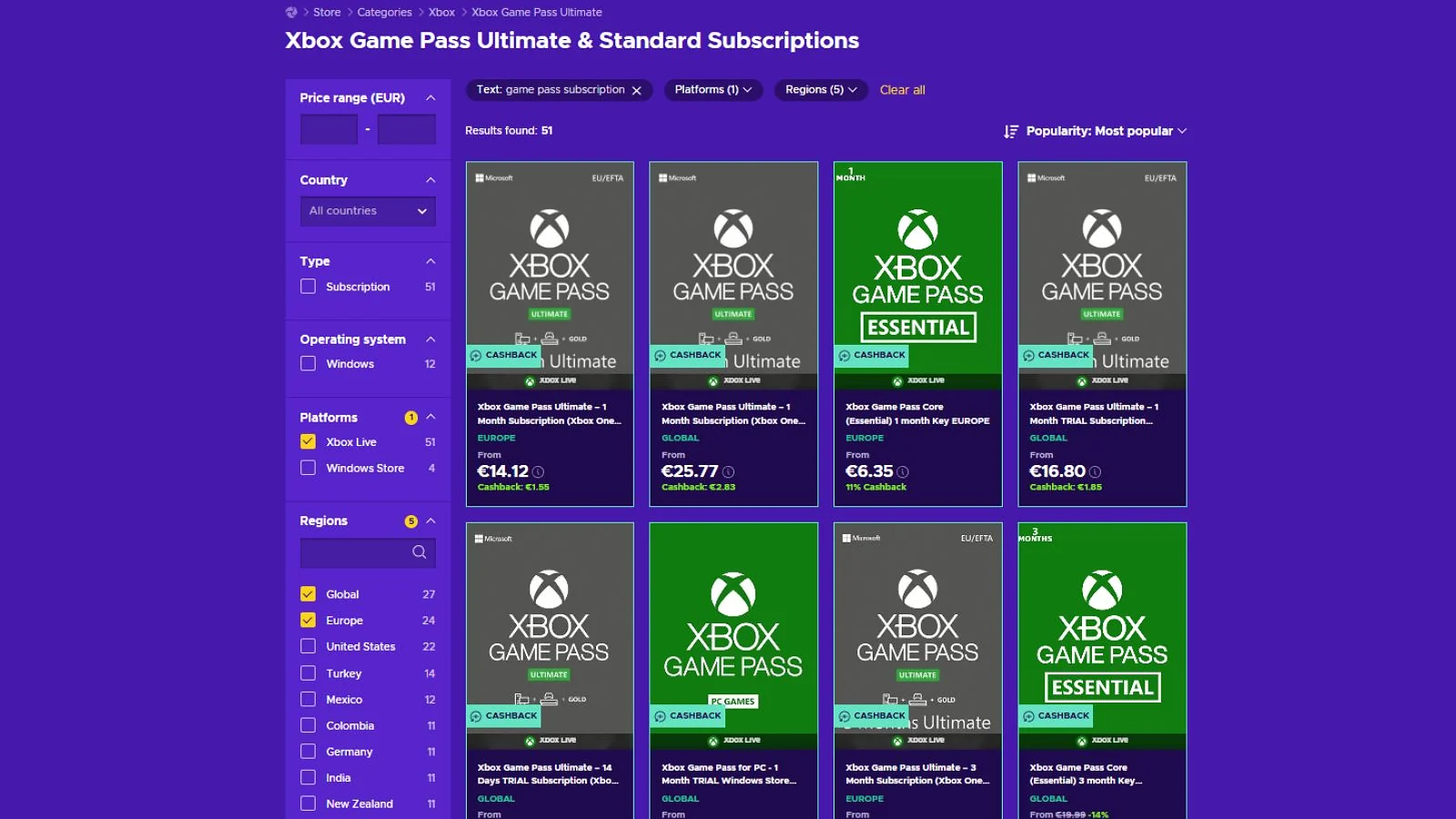Image resolution: width=1456 pixels, height=819 pixels.
Task: Uncheck the Xbox Live platform checkbox
Action: click(x=308, y=442)
